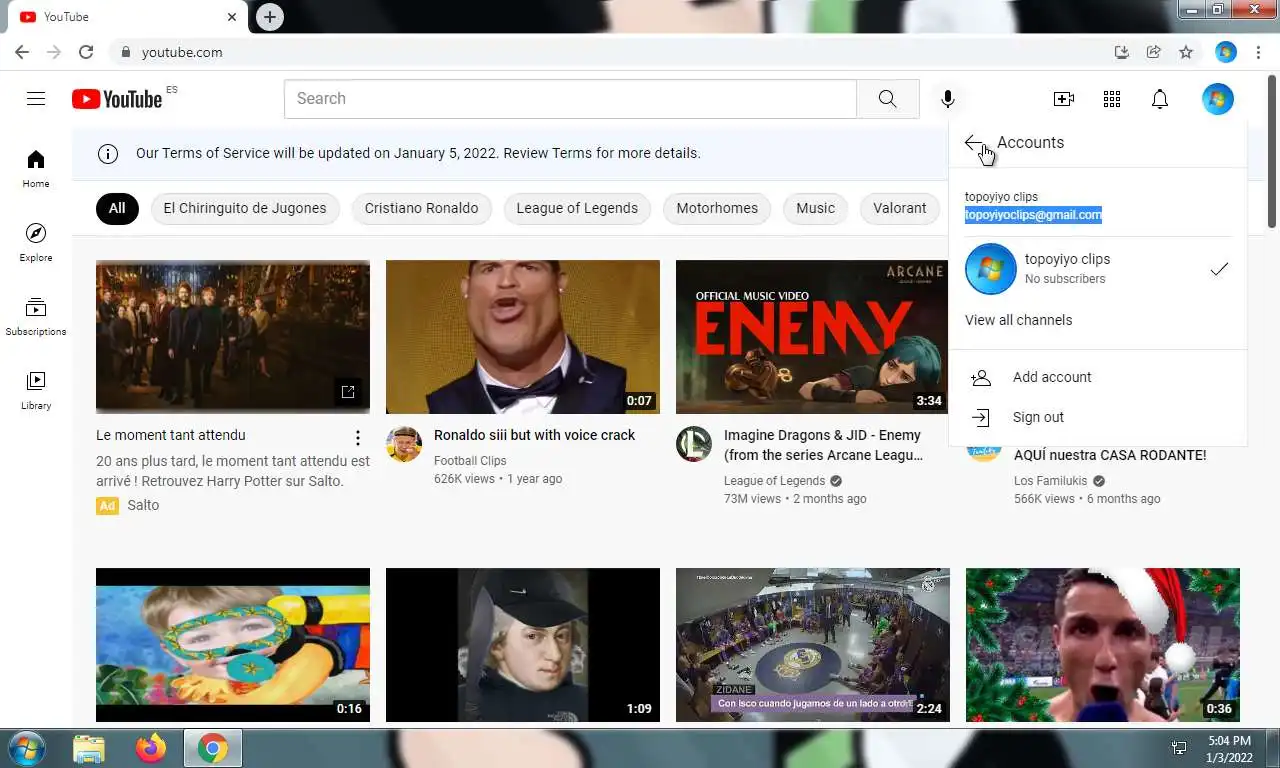Open Home in the sidebar
This screenshot has height=768, width=1280.
point(36,168)
